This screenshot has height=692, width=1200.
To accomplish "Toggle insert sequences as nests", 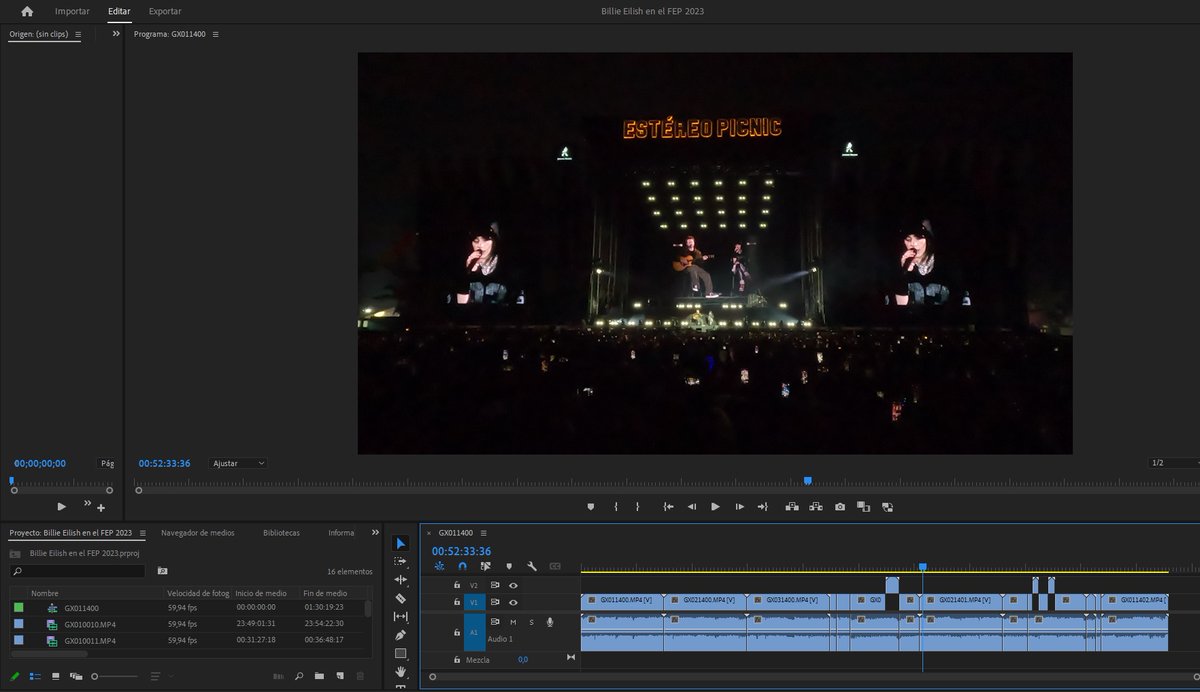I will [x=439, y=566].
